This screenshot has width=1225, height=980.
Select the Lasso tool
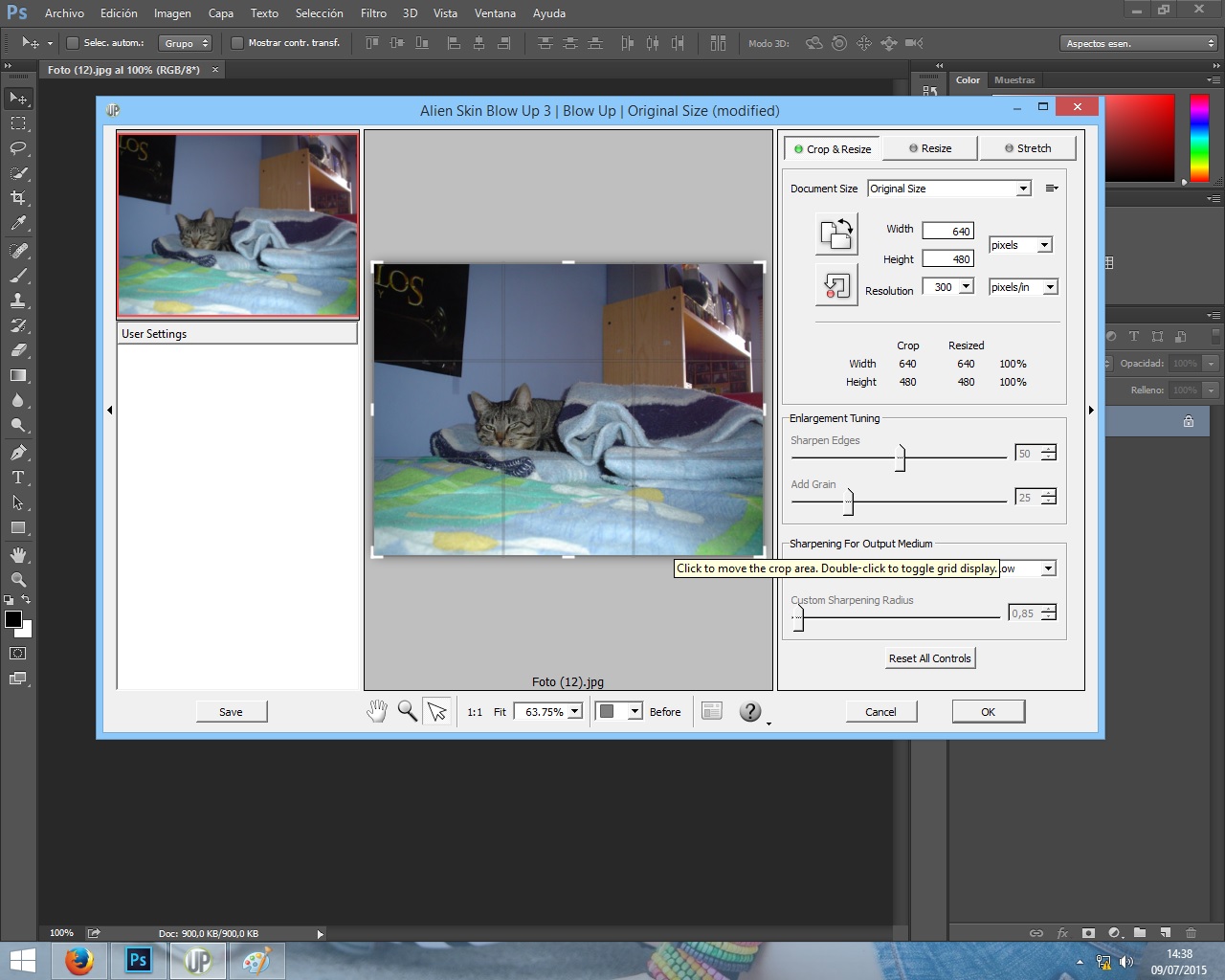(18, 148)
